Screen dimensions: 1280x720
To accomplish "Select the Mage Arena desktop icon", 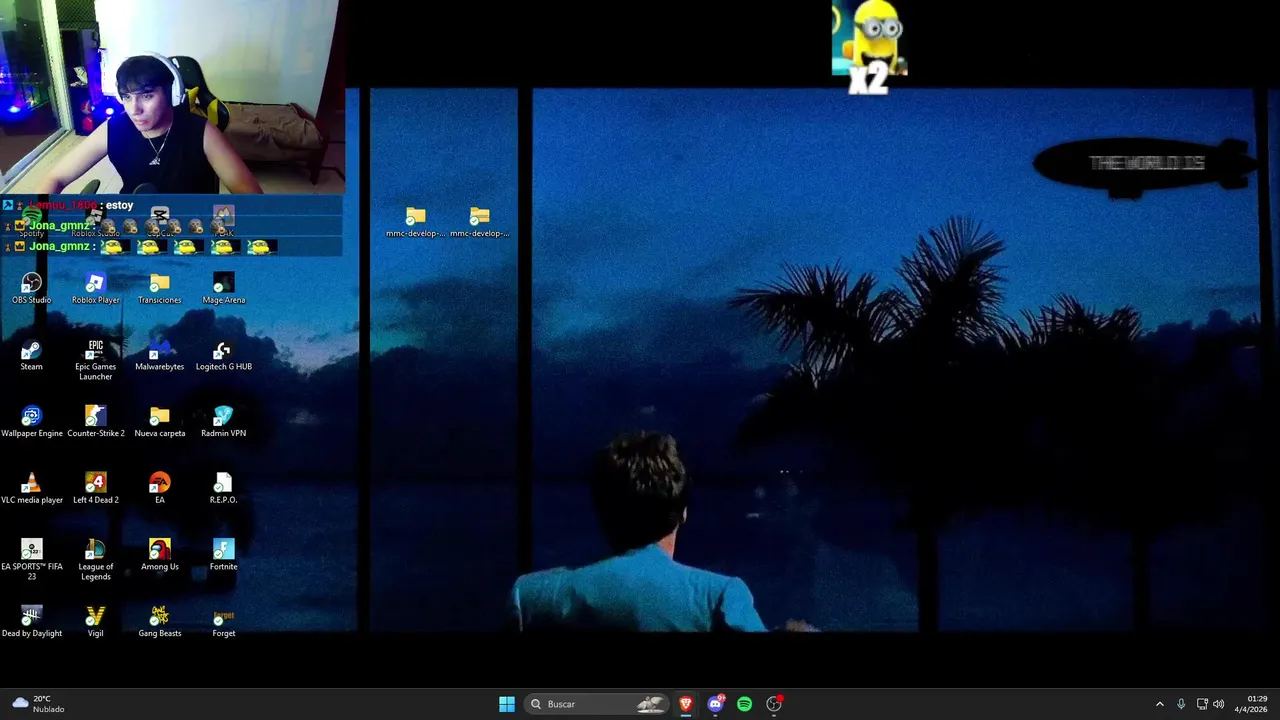I will 223,288.
